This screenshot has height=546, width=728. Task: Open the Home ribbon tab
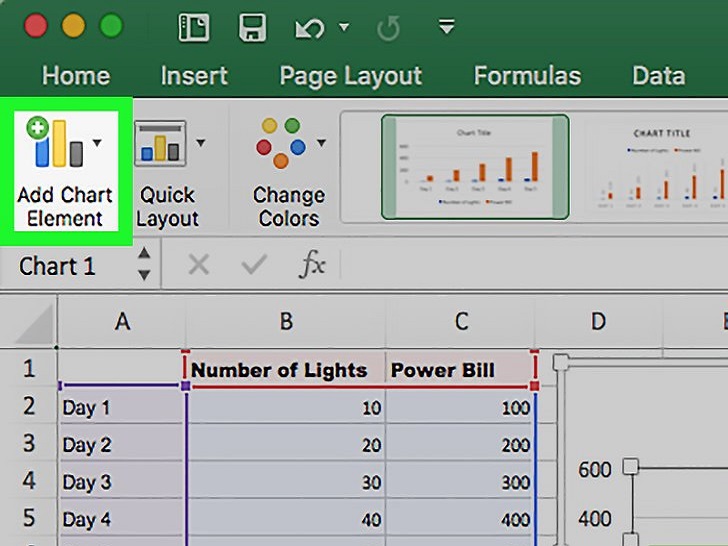(x=76, y=76)
